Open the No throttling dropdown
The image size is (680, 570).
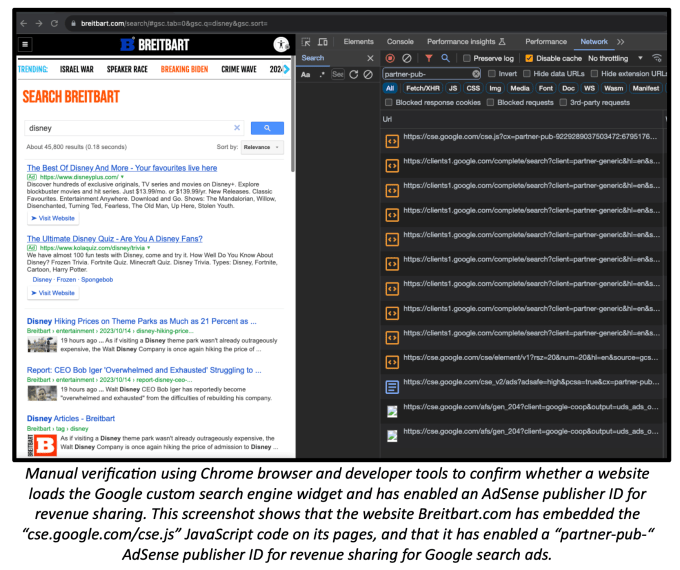(615, 58)
